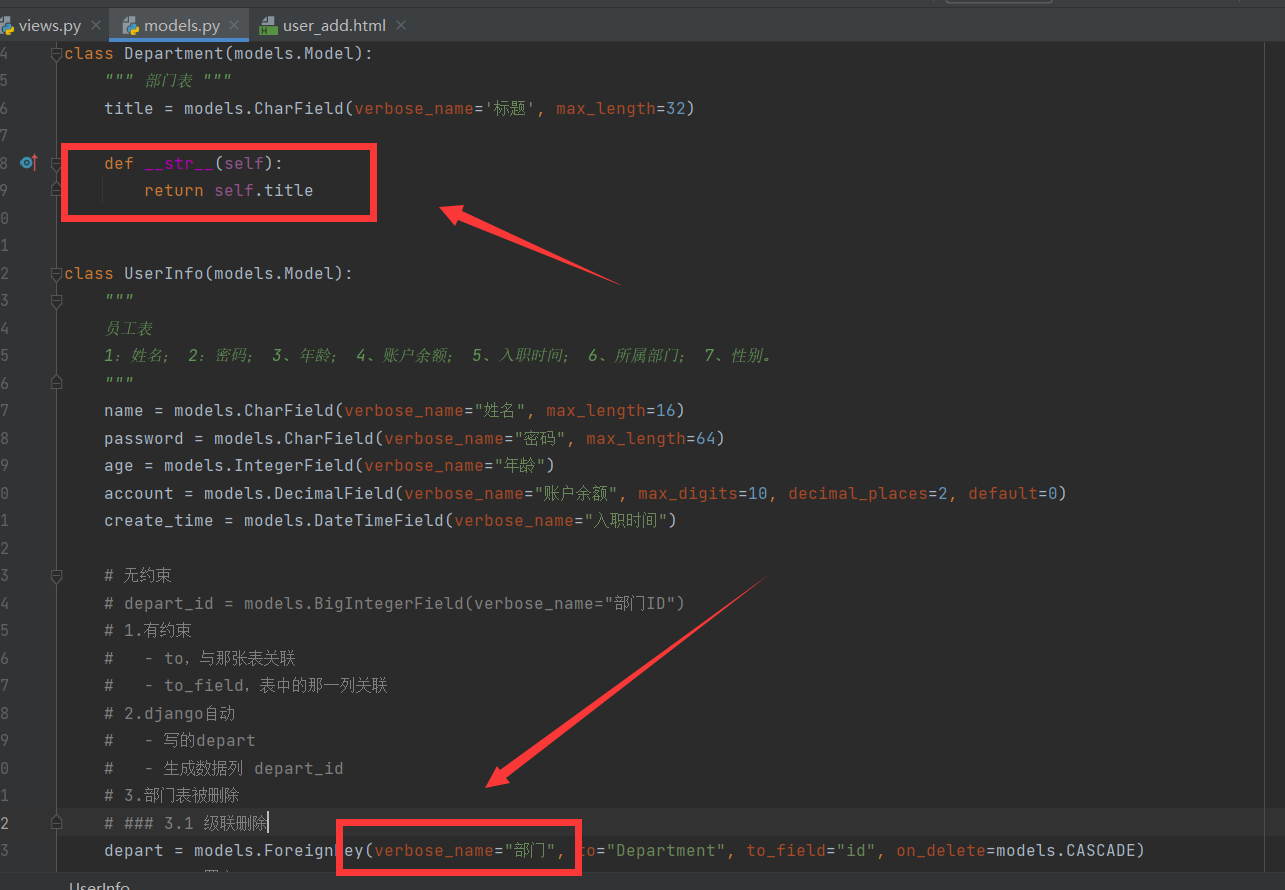
Task: Click max_length=32 in the title field
Action: (x=621, y=108)
